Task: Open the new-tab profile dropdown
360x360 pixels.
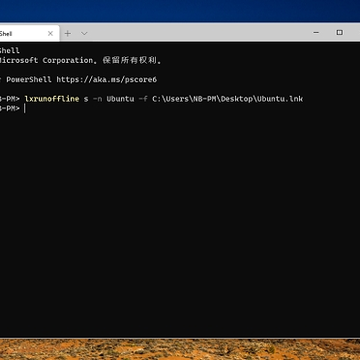Action: (x=84, y=33)
